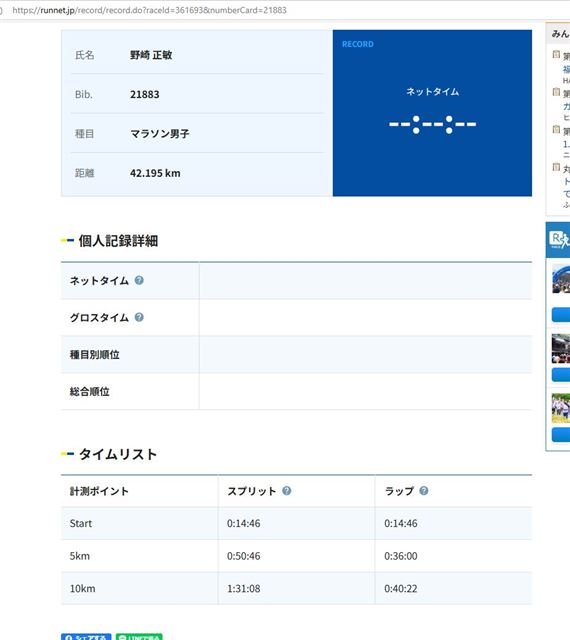Open sidebar thumbnail showing dark crowd
The image size is (570, 640).
click(561, 349)
